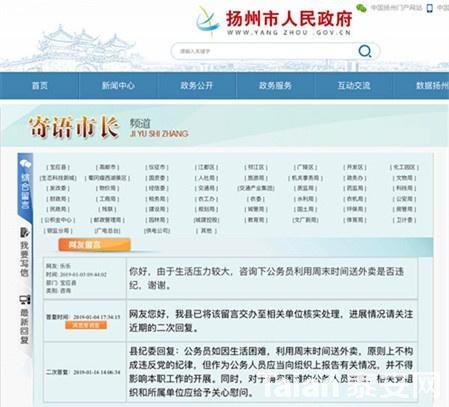Click the 文物局 department link
The image size is (449, 407).
[404, 178]
